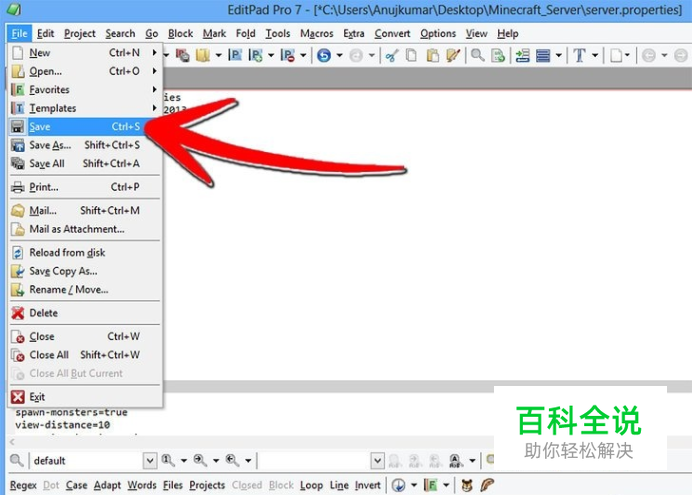Toggle the Loop search option

pos(311,485)
